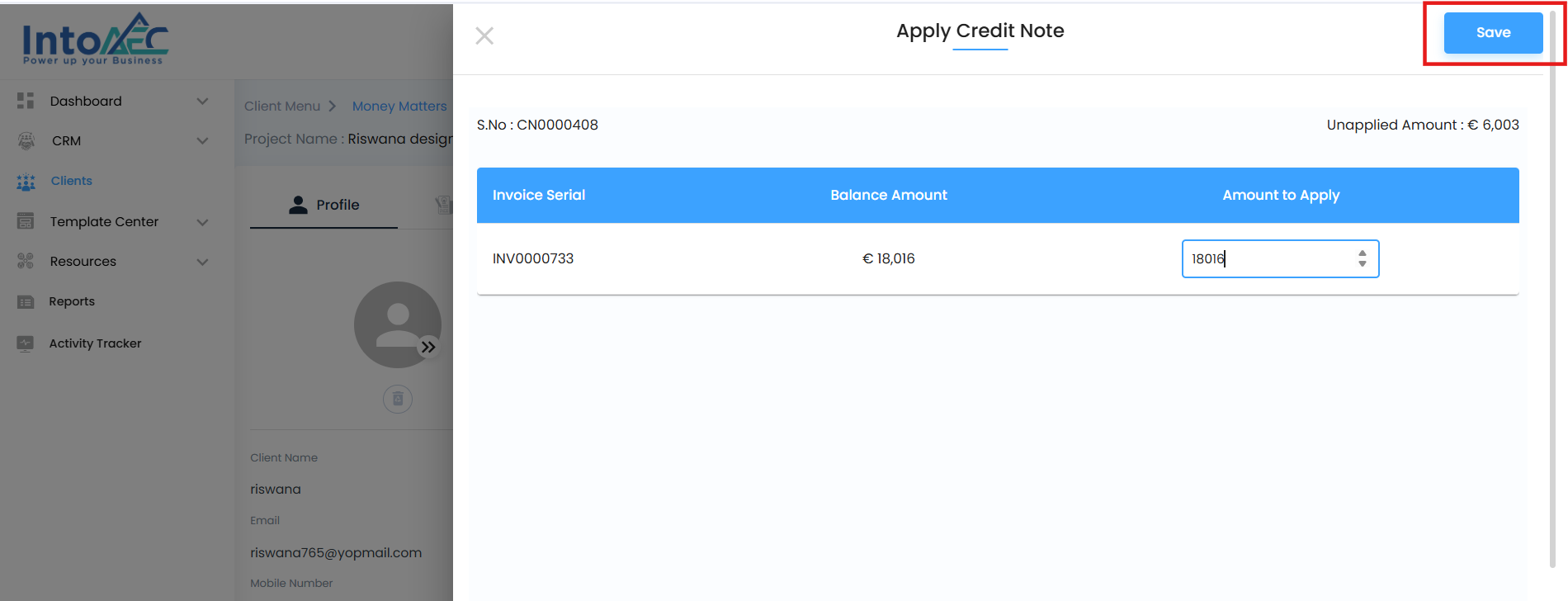
Task: Expand the Resources menu chevron
Action: (202, 262)
